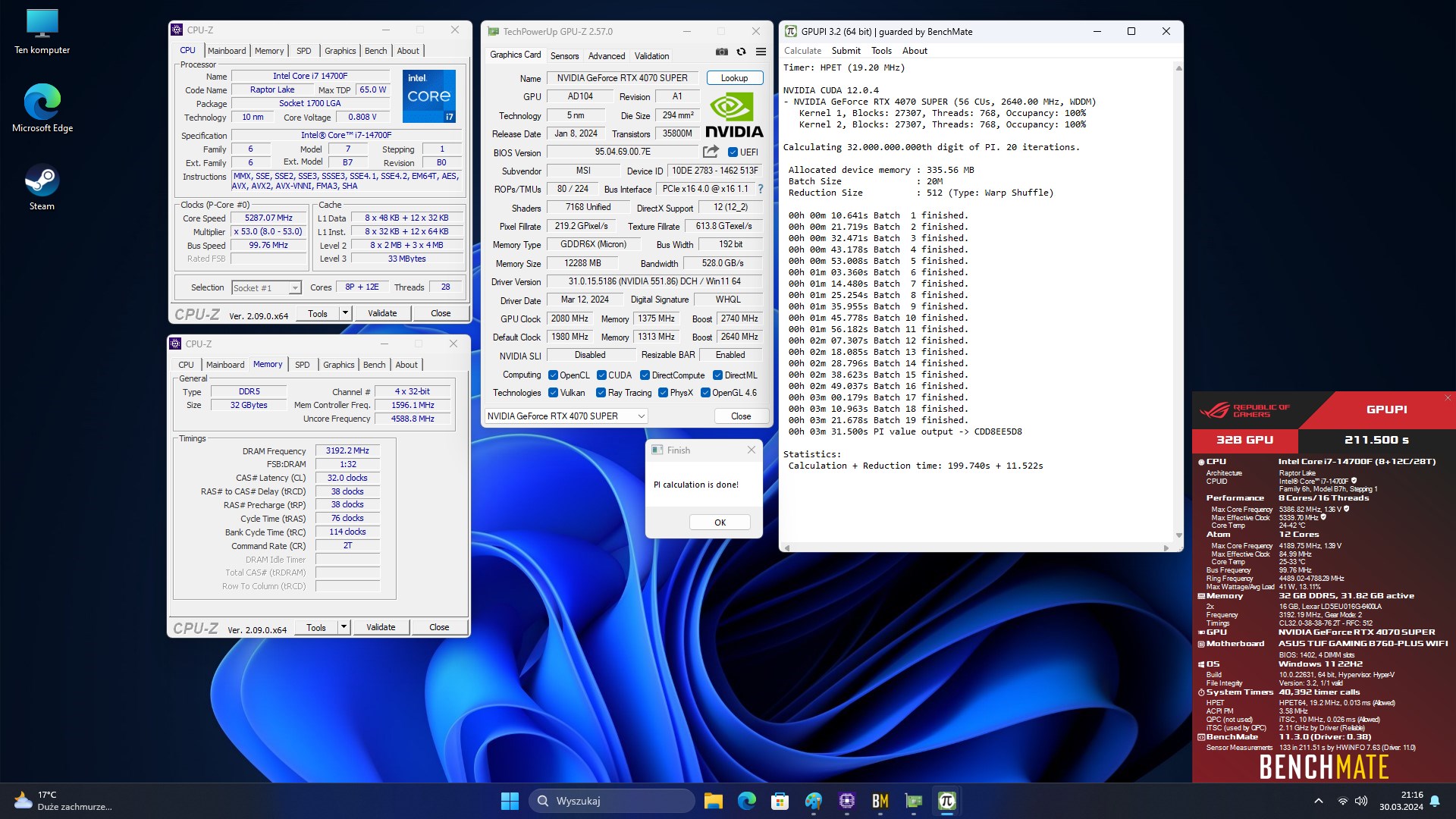Open Edge browser from taskbar
1456x819 pixels.
pyautogui.click(x=746, y=801)
